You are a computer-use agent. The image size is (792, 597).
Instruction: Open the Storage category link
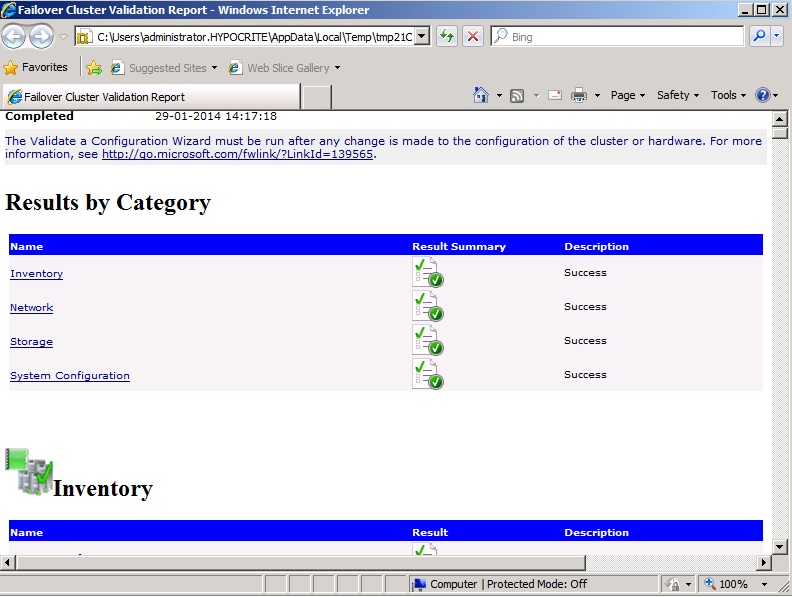(x=31, y=341)
